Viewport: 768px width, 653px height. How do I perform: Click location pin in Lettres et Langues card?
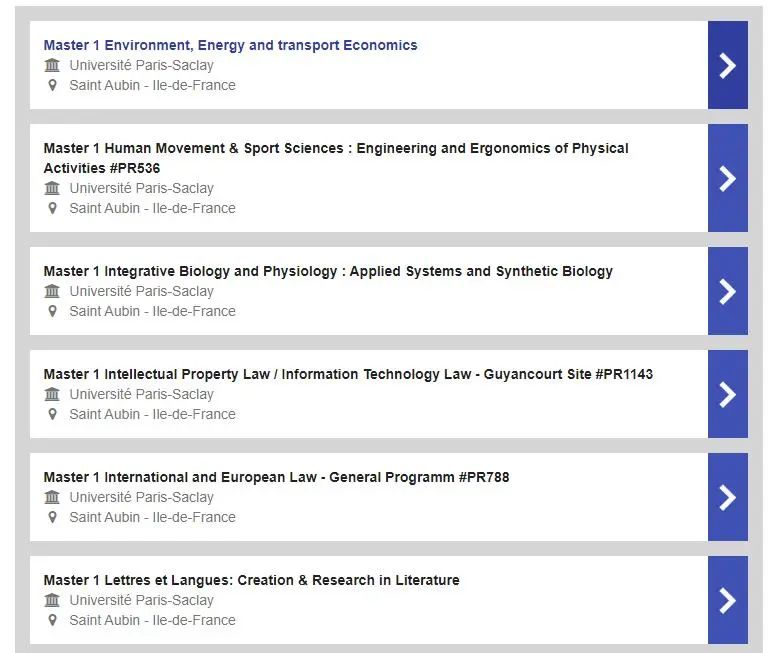point(52,620)
